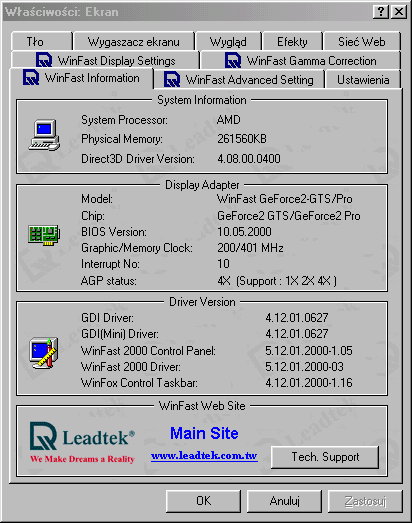The image size is (412, 523).
Task: Select the Wygląd tab
Action: 228,41
